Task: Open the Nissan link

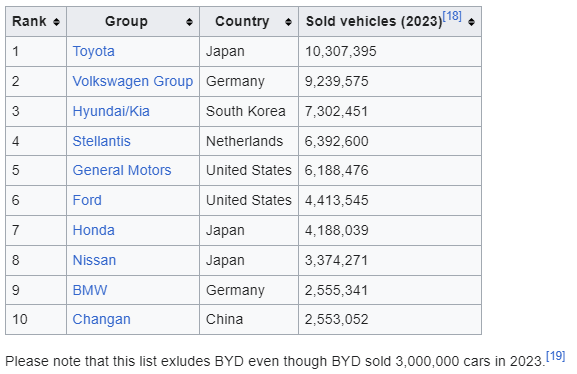Action: [x=94, y=260]
